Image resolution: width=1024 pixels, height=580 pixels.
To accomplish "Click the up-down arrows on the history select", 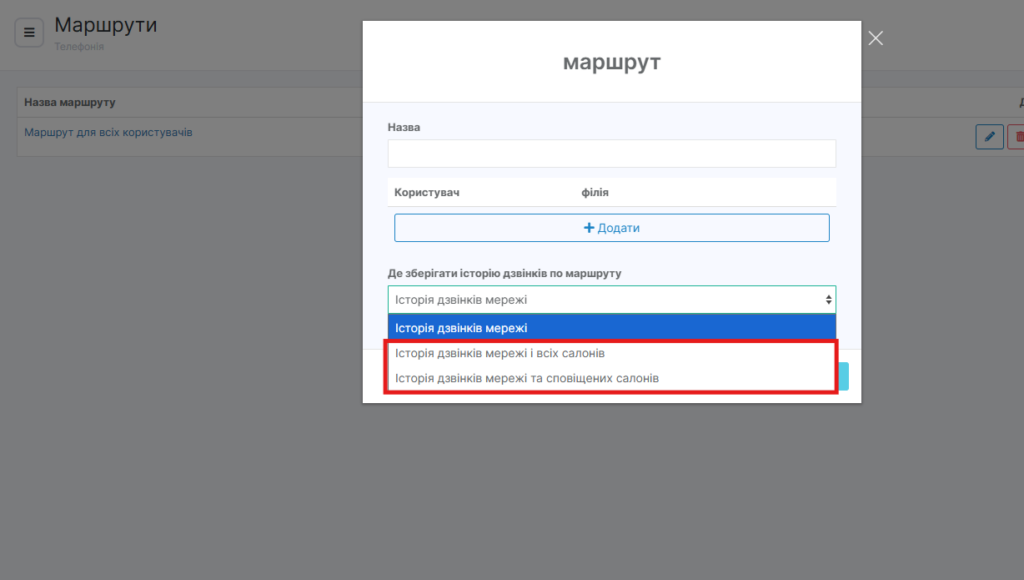I will pos(828,300).
